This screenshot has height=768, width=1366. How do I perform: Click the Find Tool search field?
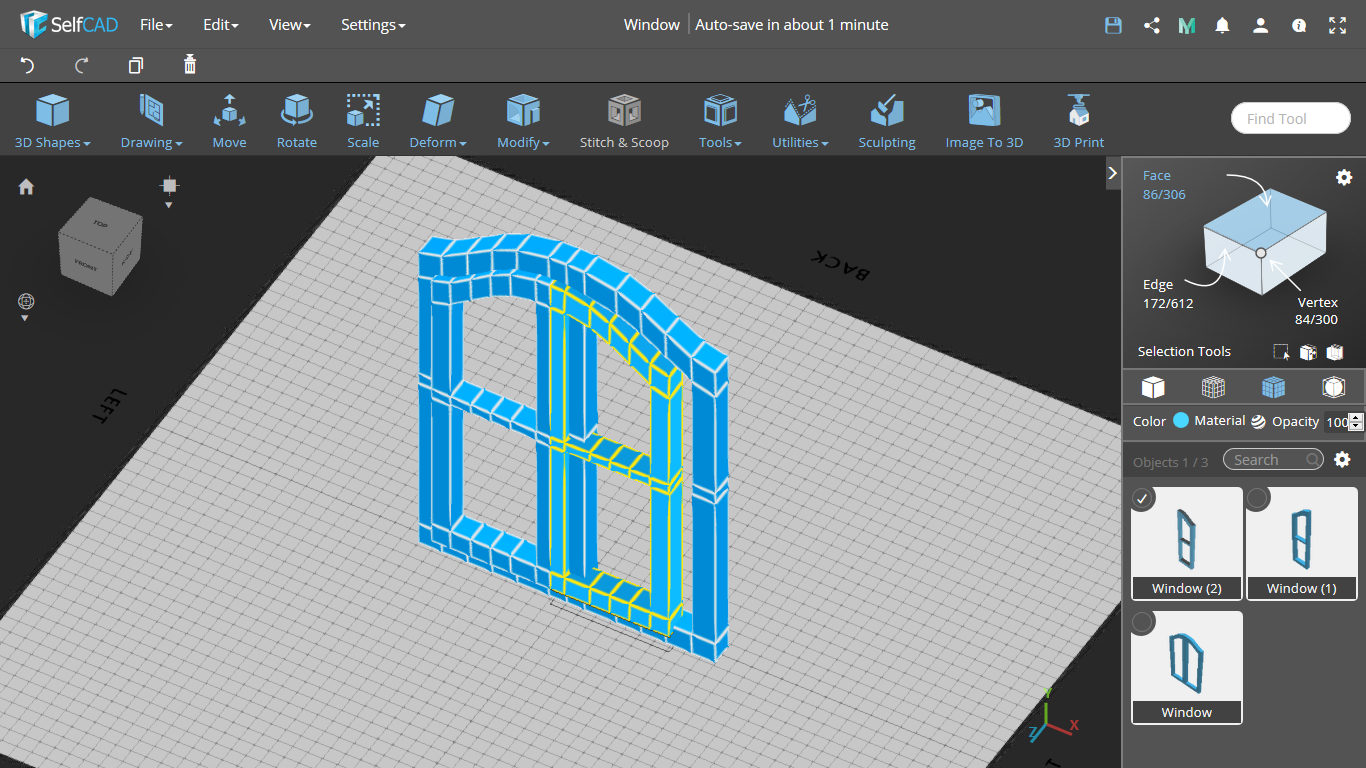pos(1290,118)
